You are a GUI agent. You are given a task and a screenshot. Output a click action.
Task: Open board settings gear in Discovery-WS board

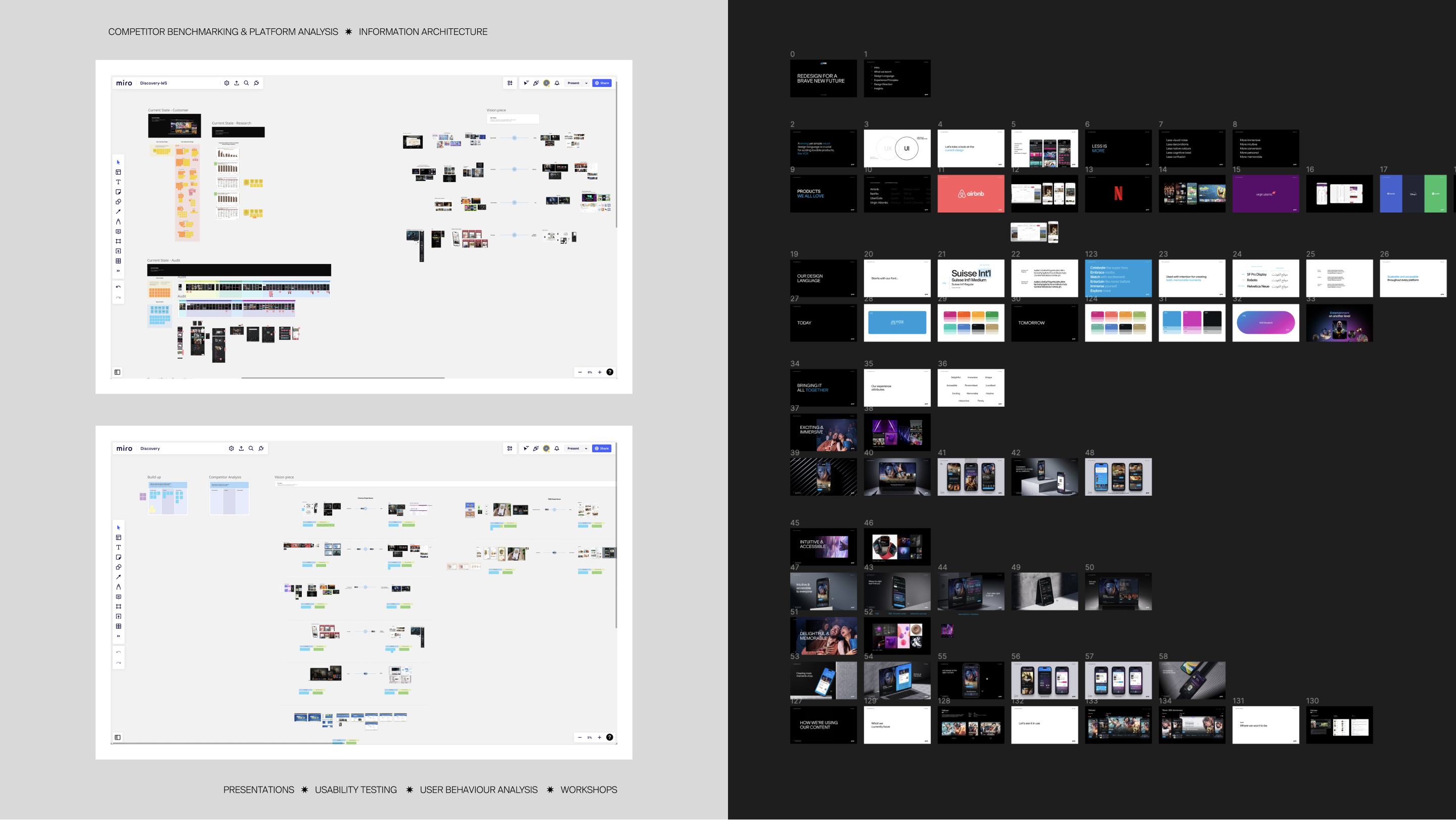click(x=226, y=83)
